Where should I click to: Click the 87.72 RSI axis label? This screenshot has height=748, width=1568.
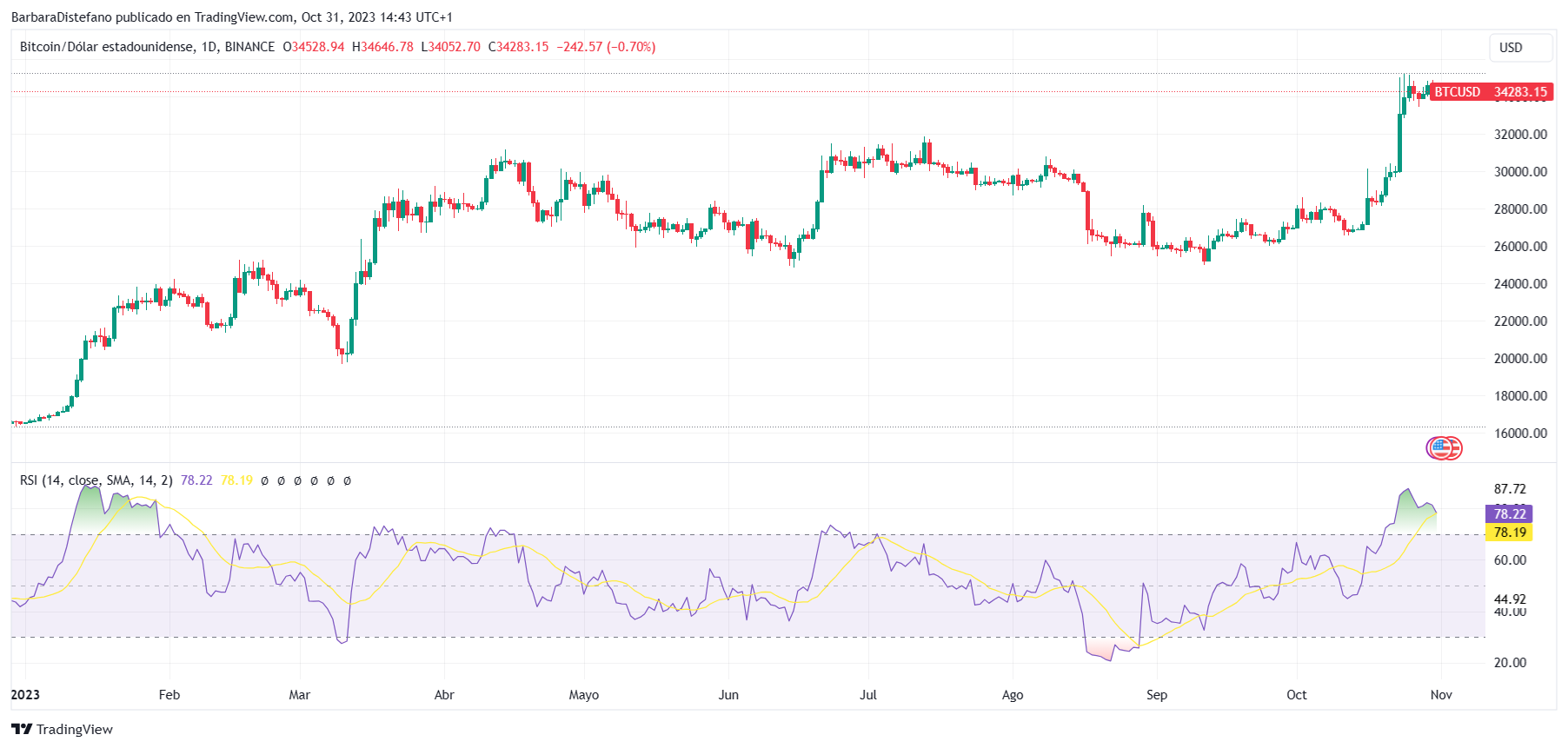1510,489
